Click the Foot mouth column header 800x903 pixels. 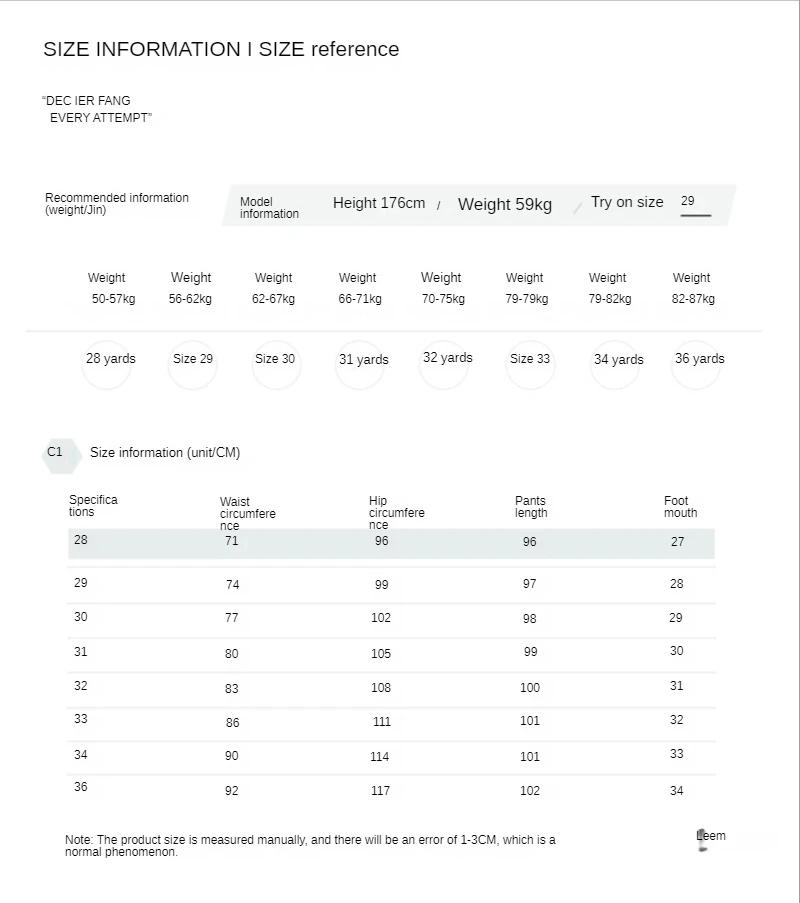(x=680, y=507)
